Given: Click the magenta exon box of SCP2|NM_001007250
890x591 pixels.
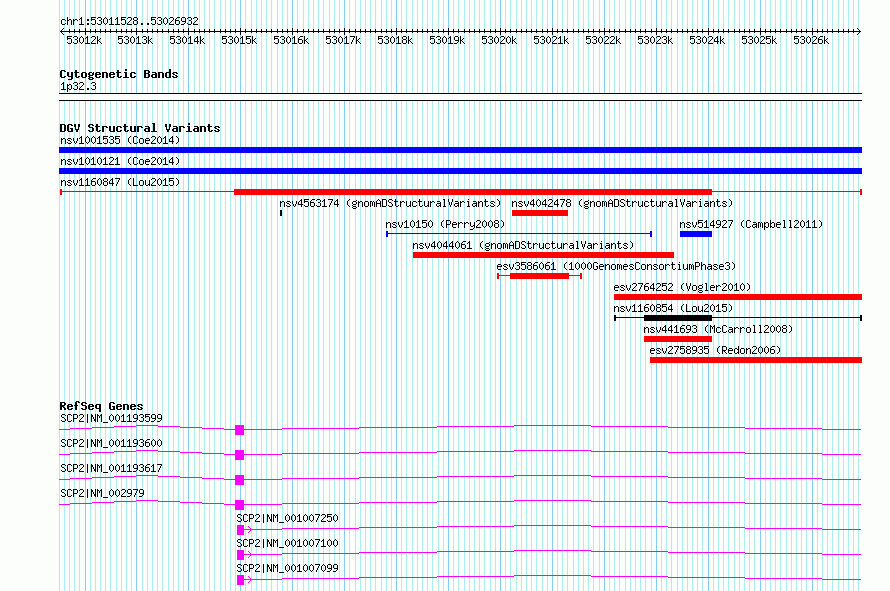Looking at the screenshot, I should coord(241,530).
